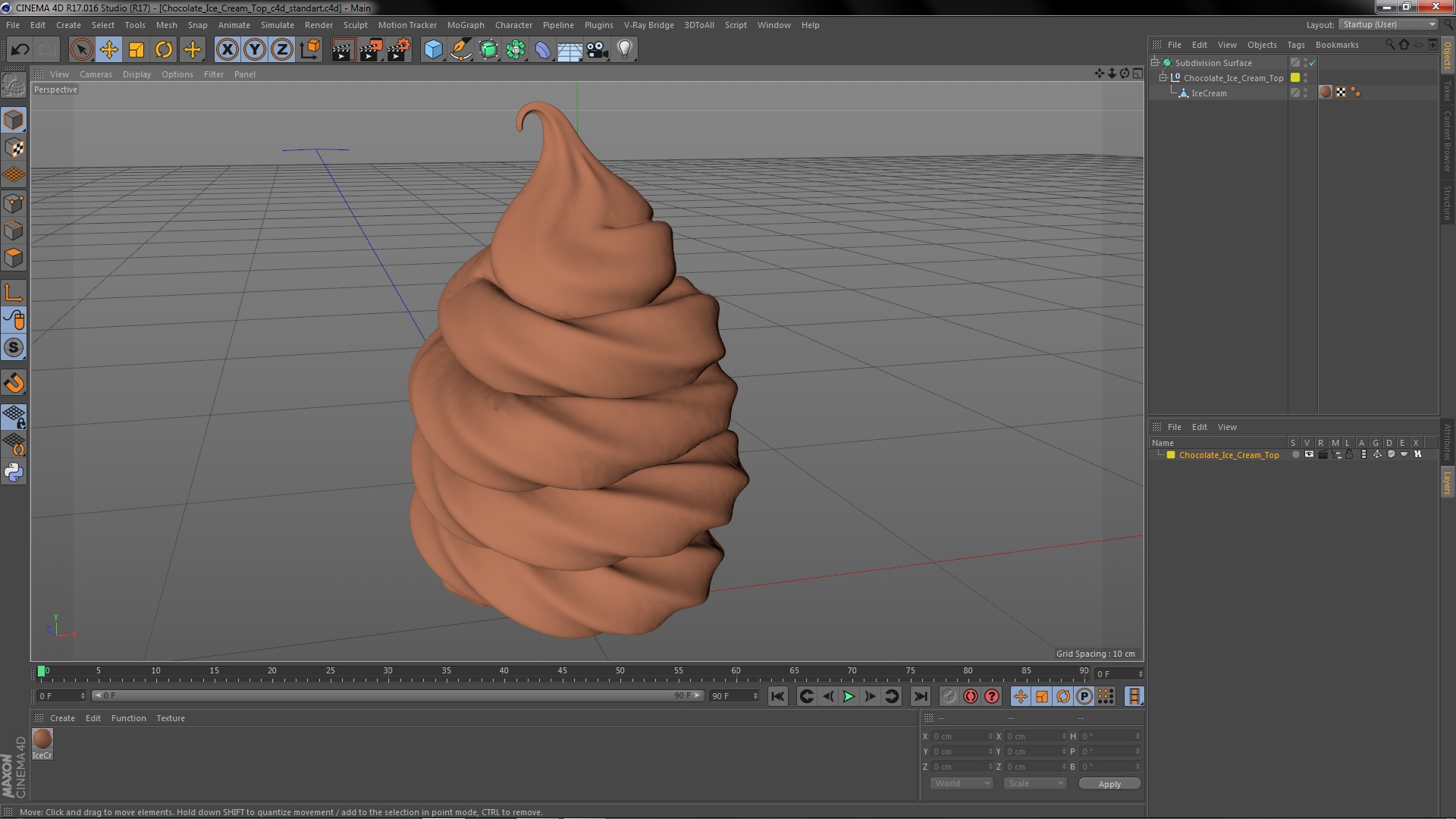Open material manager Create menu
The image size is (1456, 819).
pyautogui.click(x=62, y=718)
